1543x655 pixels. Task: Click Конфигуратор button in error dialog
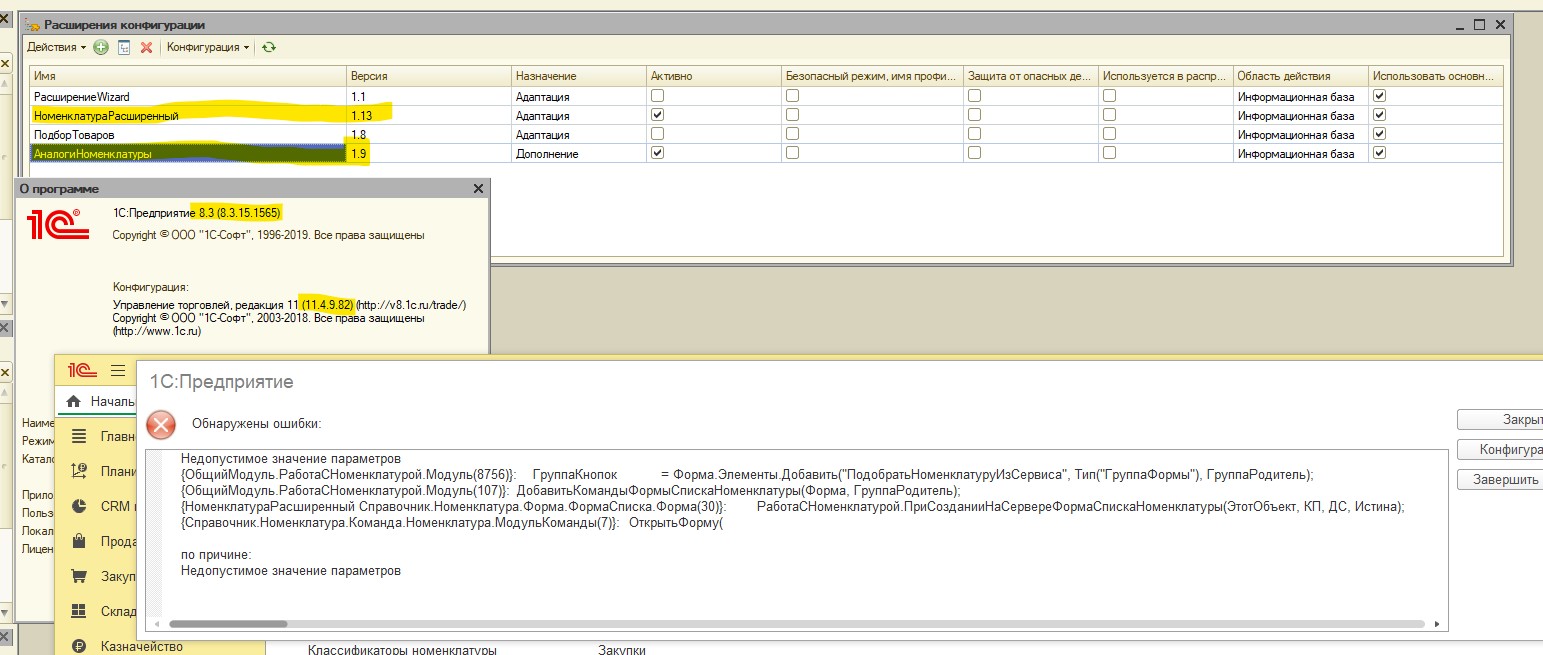(1499, 449)
